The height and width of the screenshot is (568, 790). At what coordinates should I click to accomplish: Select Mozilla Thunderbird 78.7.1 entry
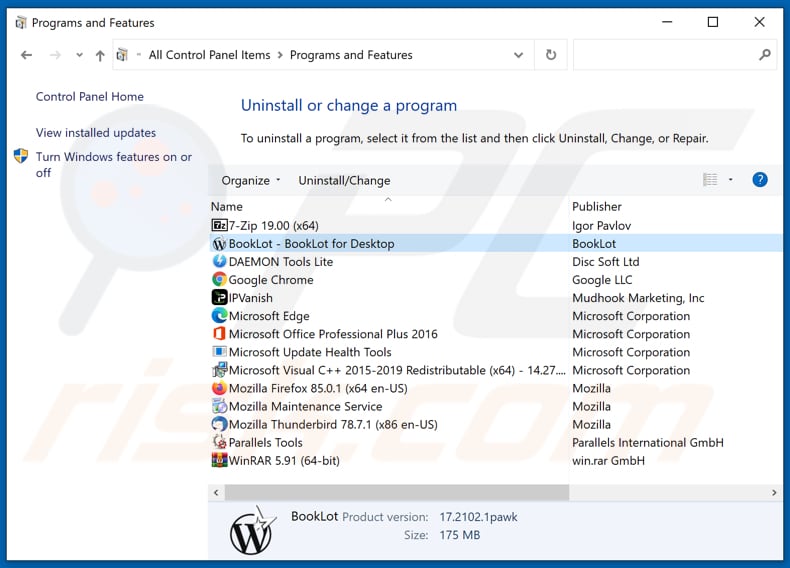pos(496,424)
